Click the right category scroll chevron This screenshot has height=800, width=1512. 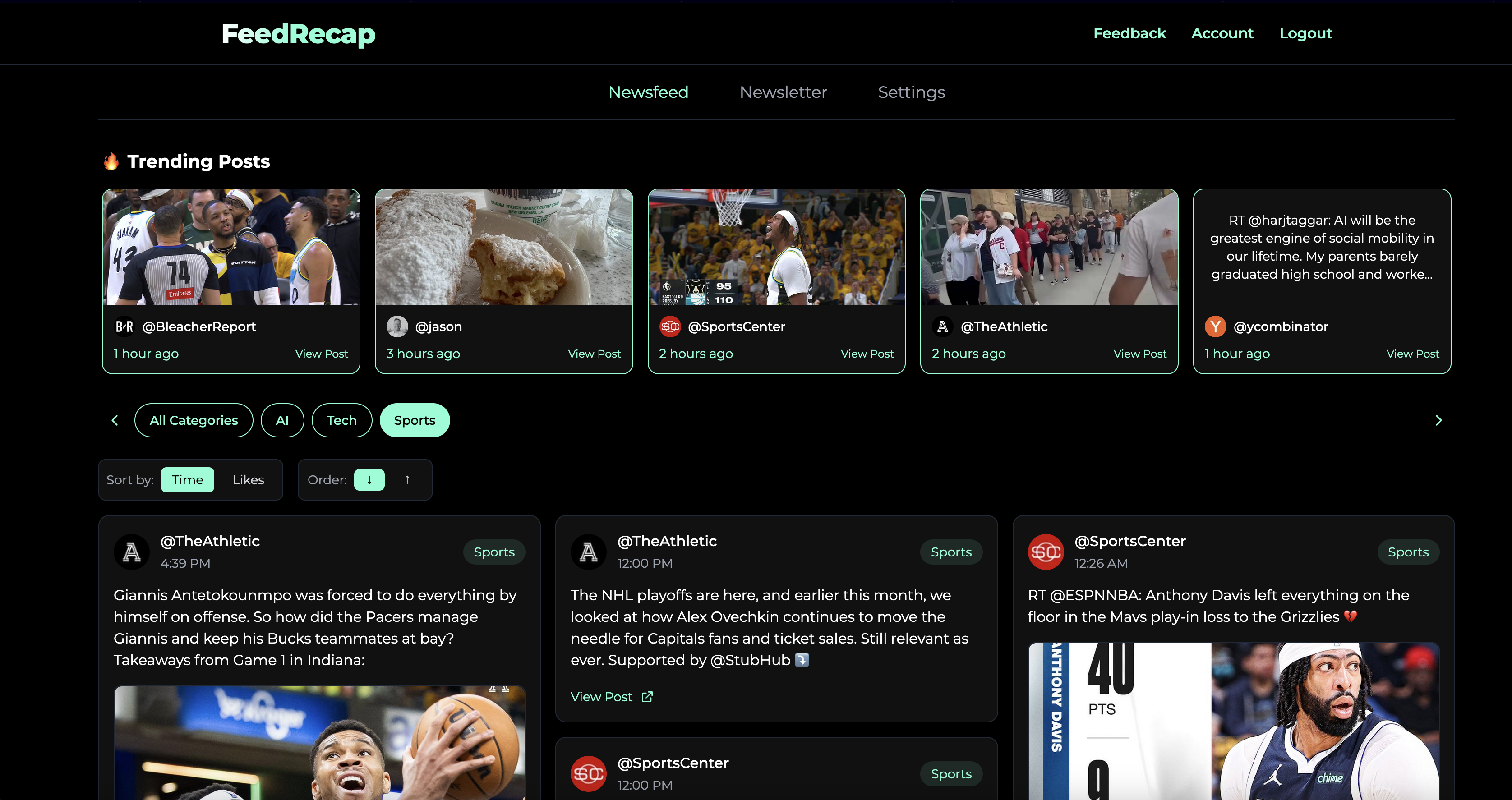tap(1438, 420)
